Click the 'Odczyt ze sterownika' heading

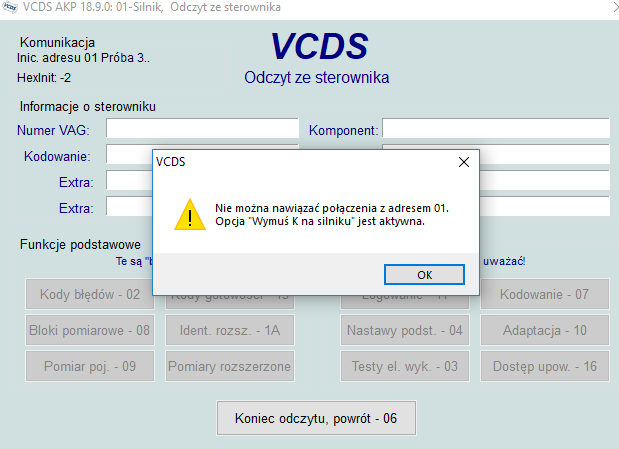[317, 77]
